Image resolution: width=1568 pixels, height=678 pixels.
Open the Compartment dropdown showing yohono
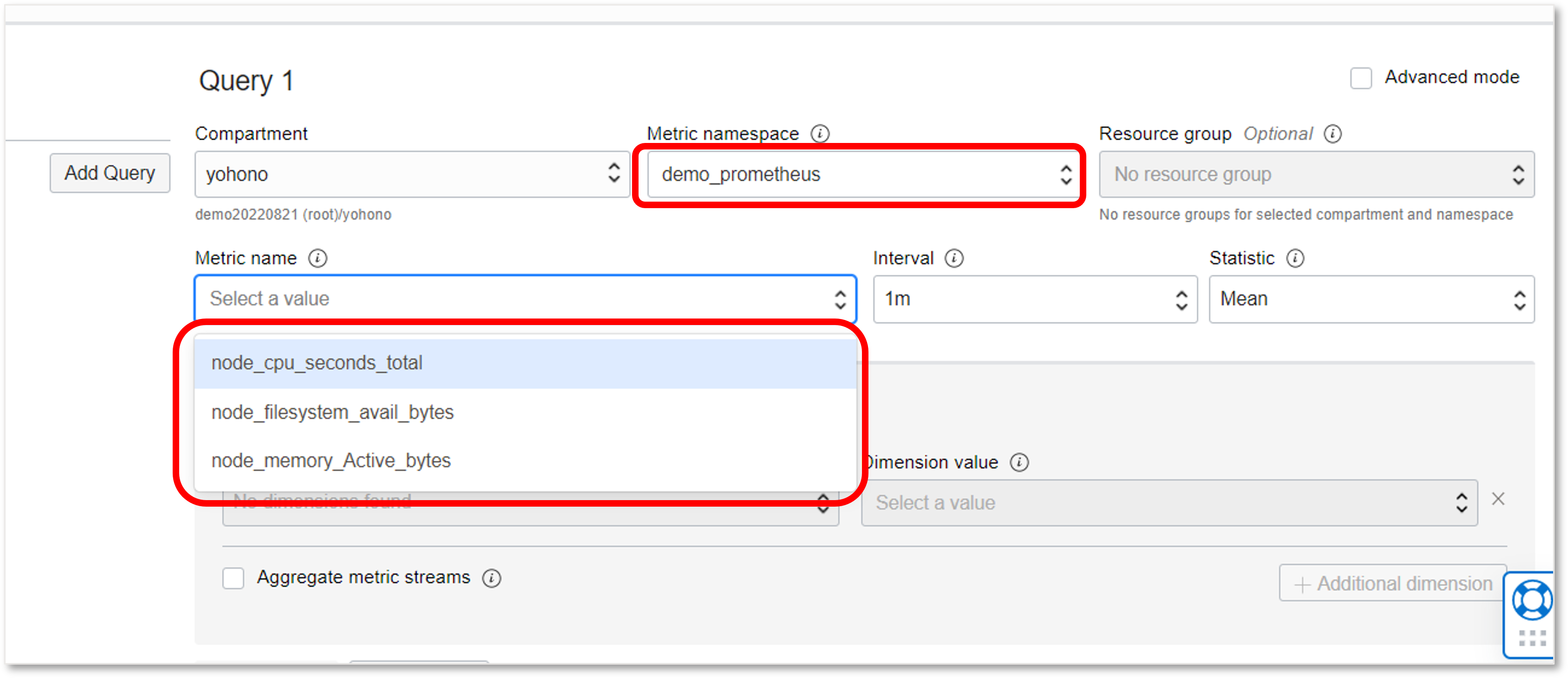coord(411,174)
